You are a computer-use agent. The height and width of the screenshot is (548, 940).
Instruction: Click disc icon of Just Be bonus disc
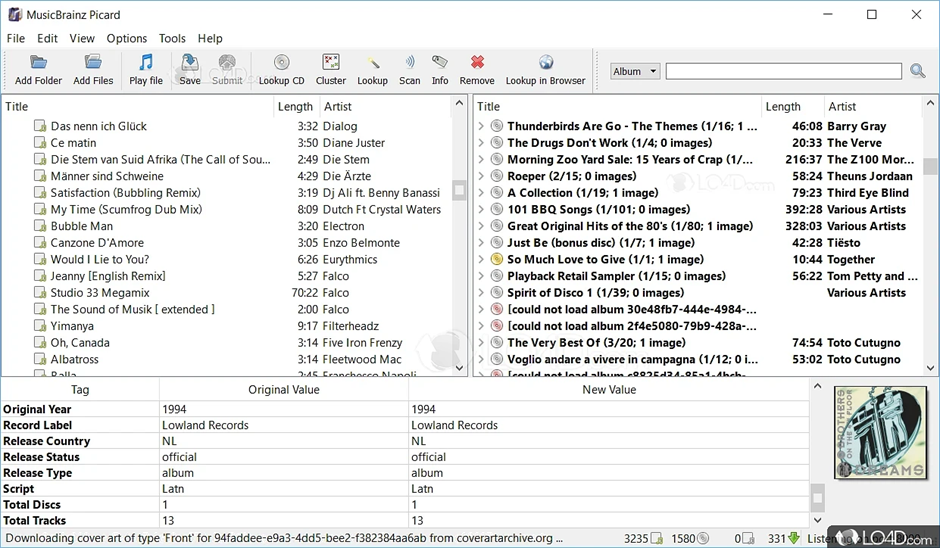(x=496, y=243)
